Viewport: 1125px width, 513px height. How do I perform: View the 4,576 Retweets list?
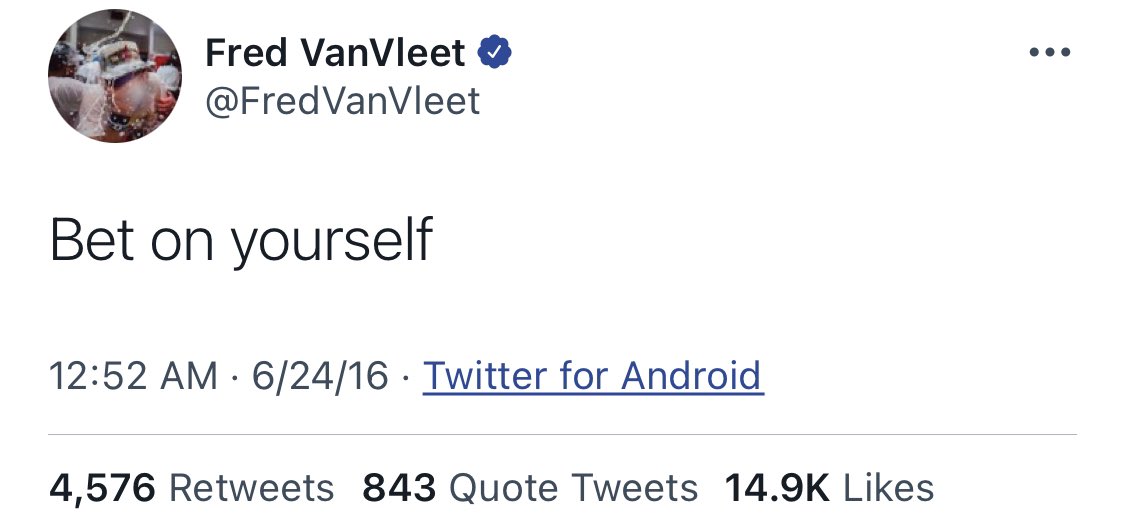(x=191, y=487)
